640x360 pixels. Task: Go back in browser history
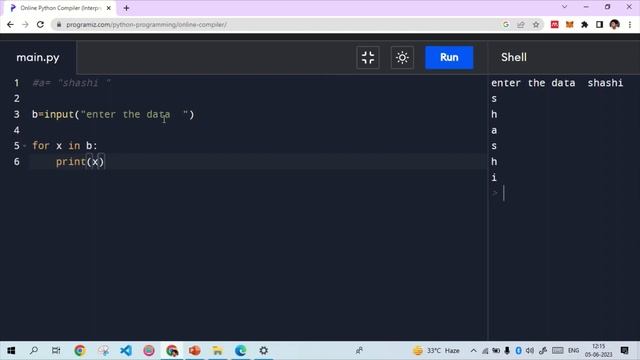pos(10,24)
